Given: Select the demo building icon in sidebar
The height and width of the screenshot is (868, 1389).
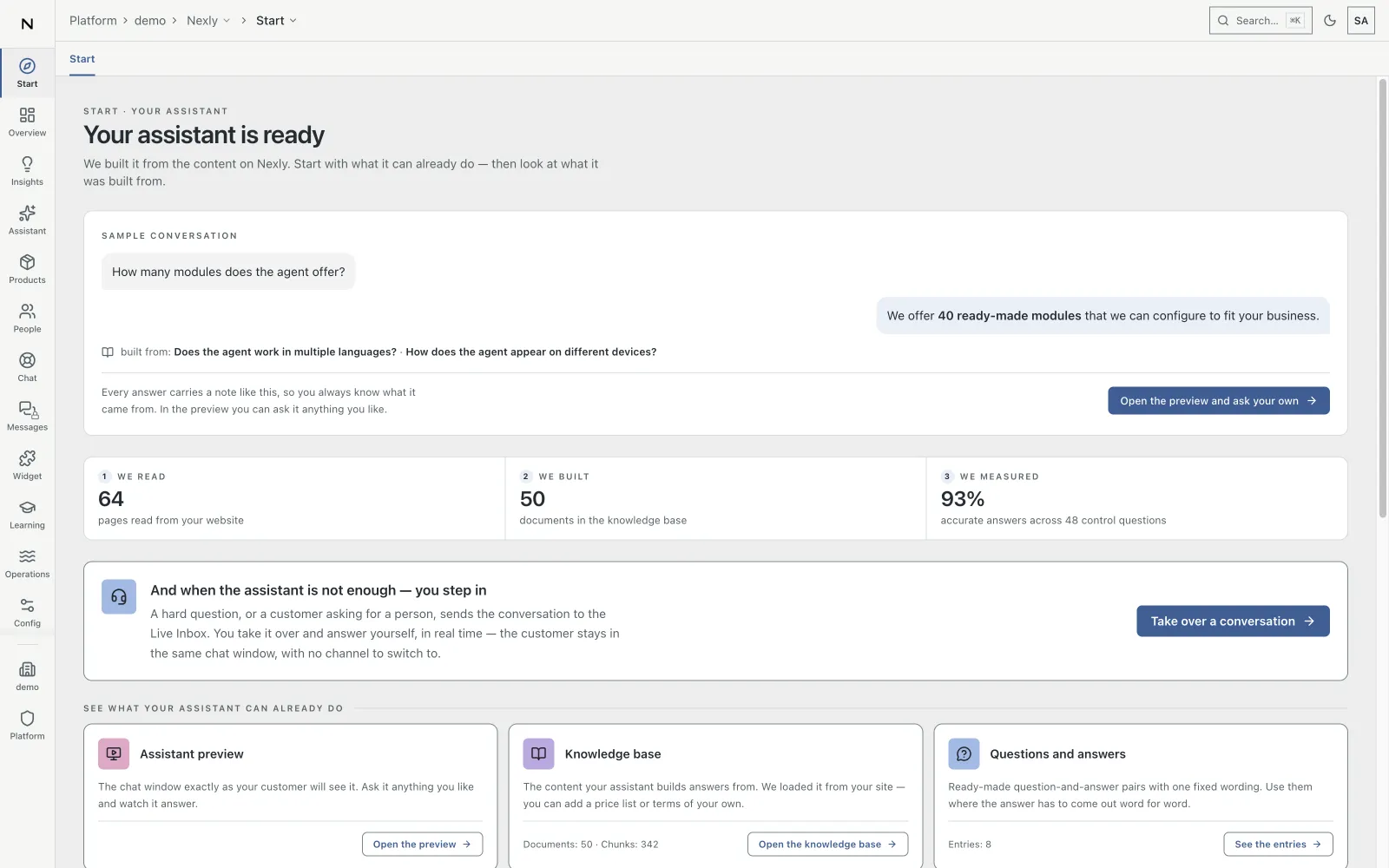Looking at the screenshot, I should 27,676.
